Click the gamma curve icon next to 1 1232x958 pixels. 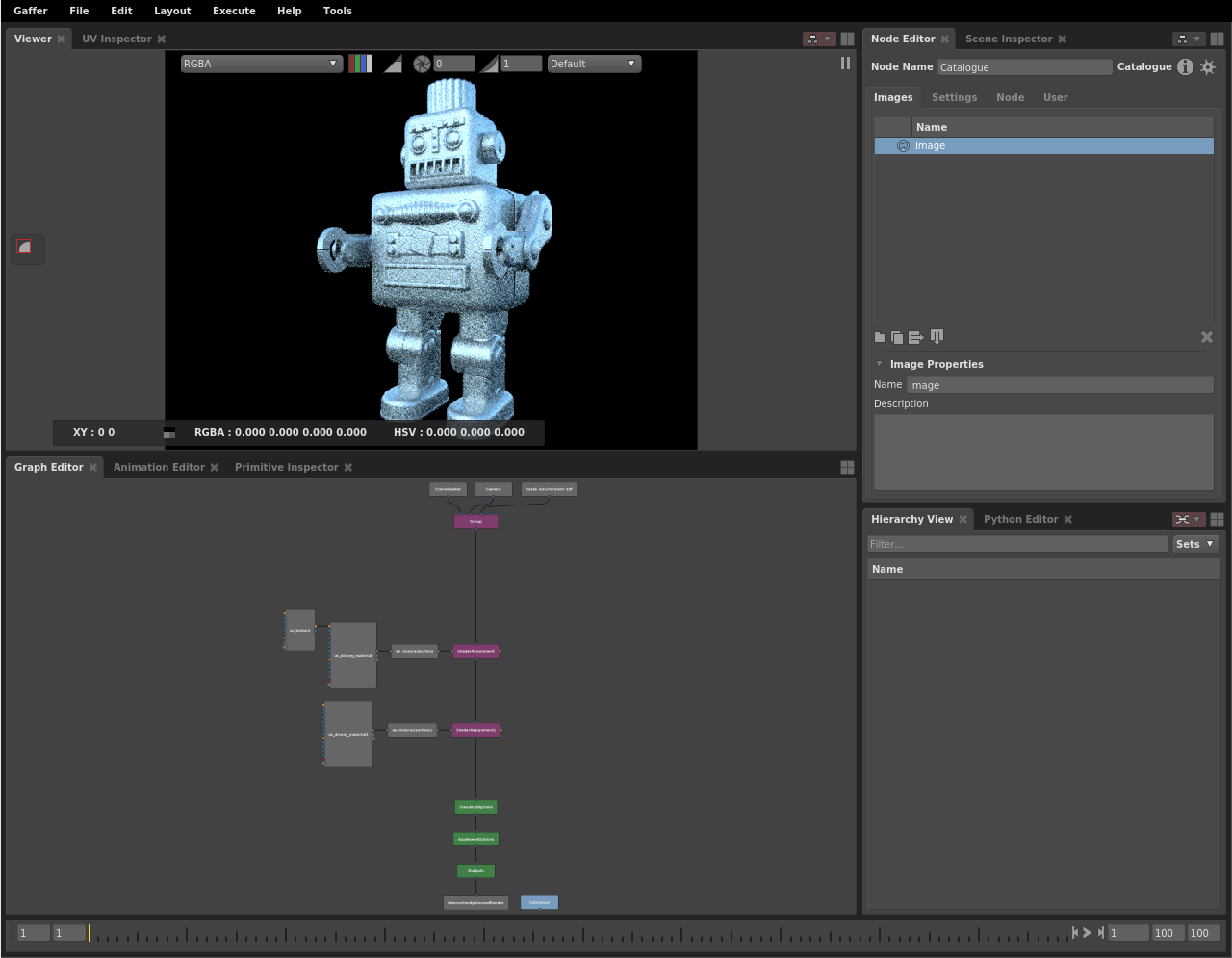click(489, 64)
